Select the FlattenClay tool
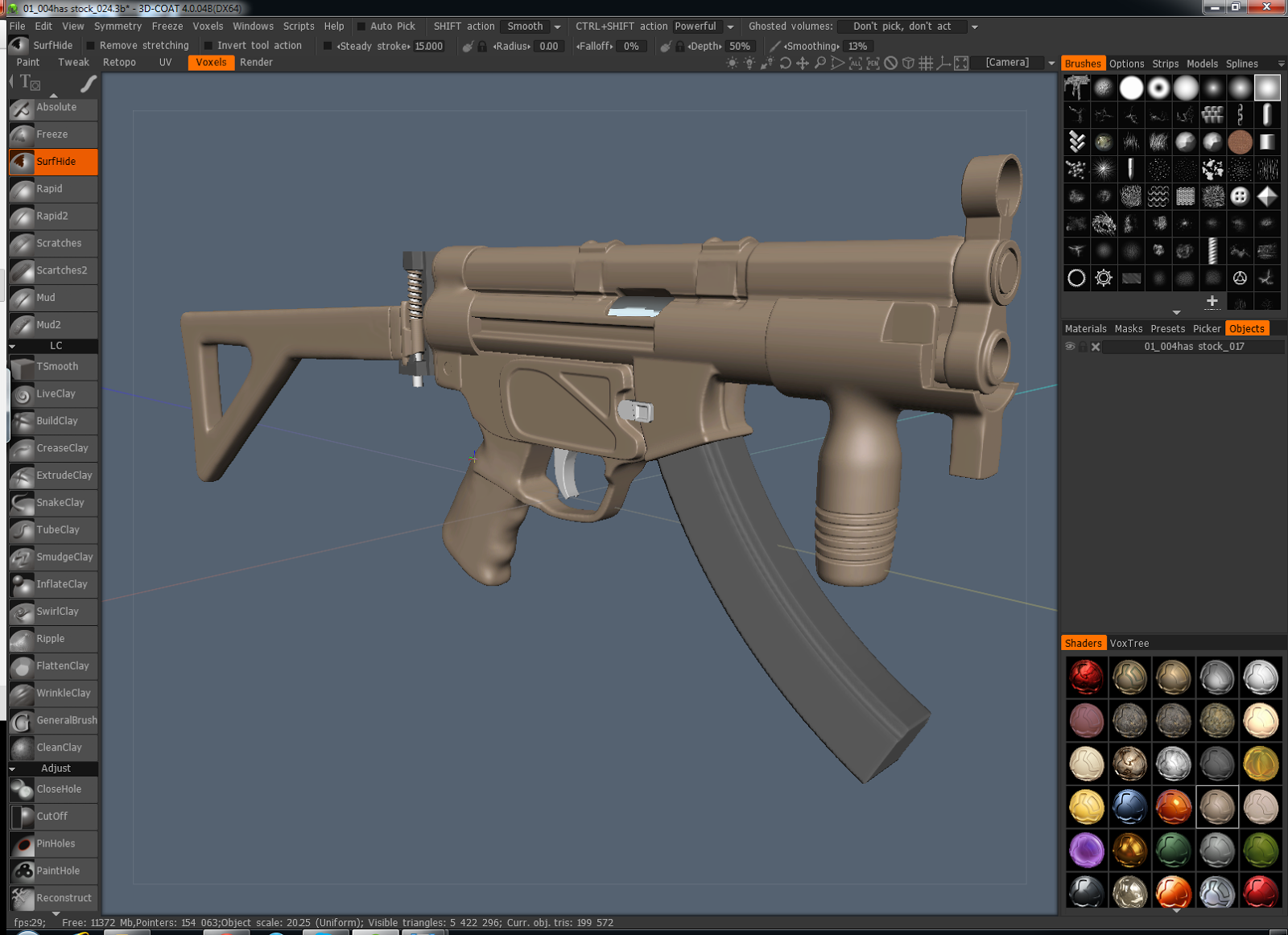 coord(53,666)
